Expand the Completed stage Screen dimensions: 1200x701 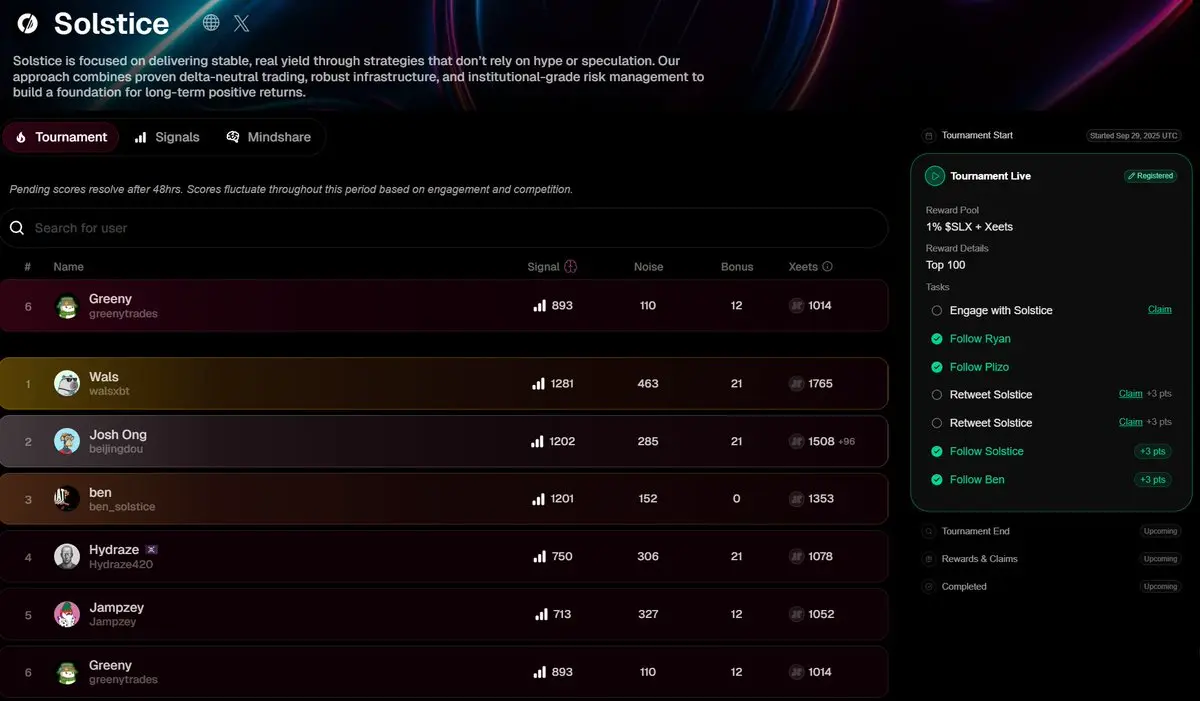point(964,587)
